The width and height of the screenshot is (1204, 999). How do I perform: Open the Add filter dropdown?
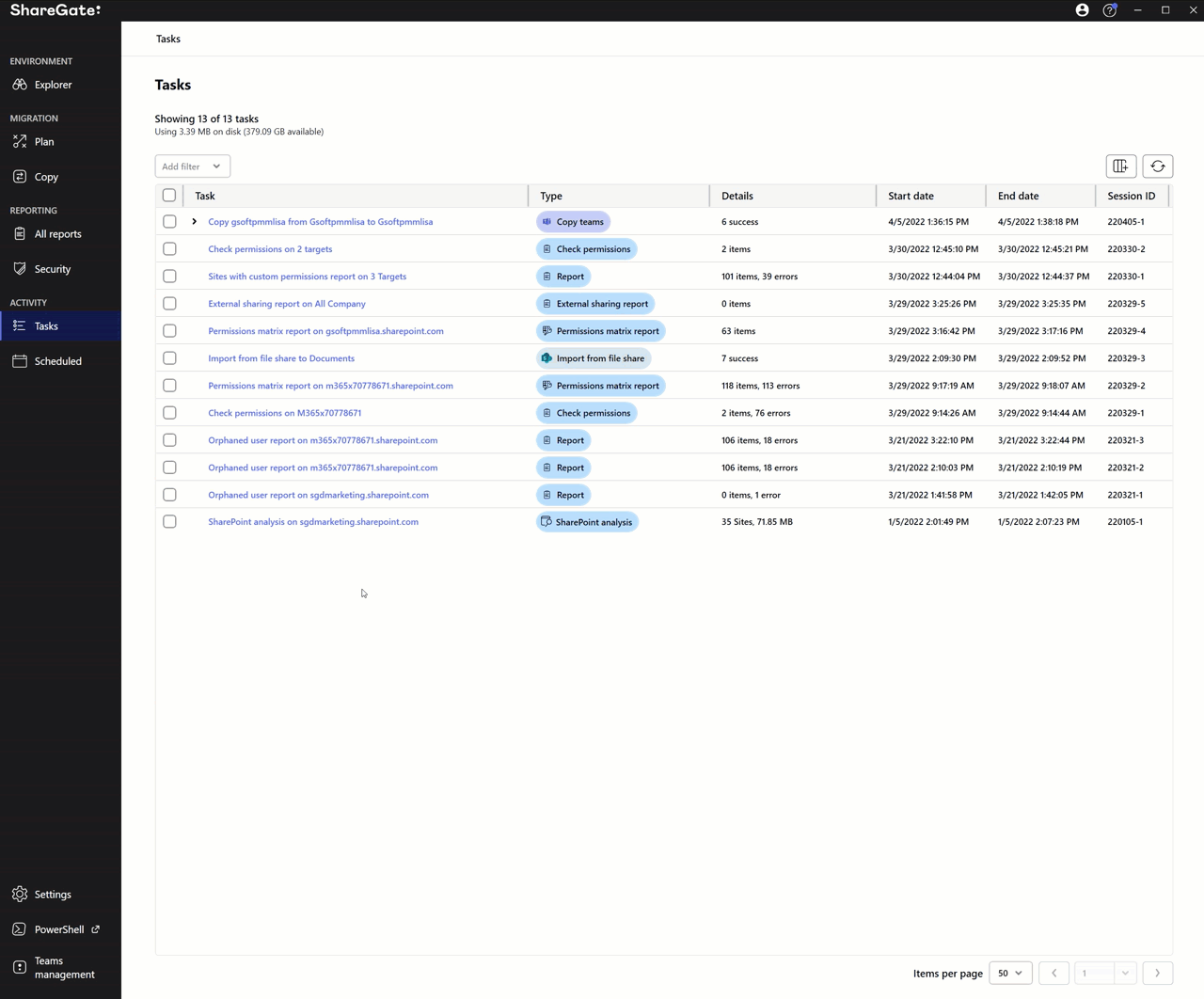tap(193, 166)
